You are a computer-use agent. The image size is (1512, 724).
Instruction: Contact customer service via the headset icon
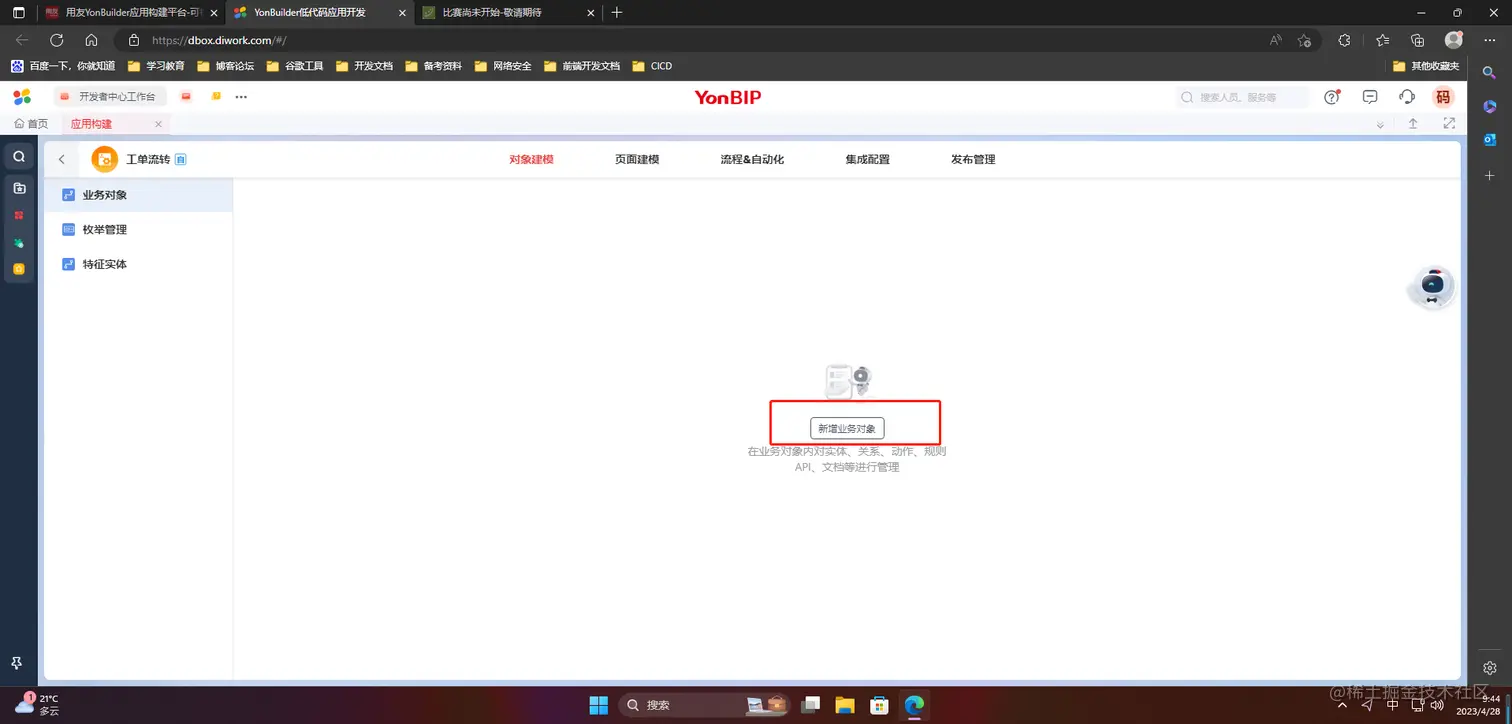point(1407,96)
